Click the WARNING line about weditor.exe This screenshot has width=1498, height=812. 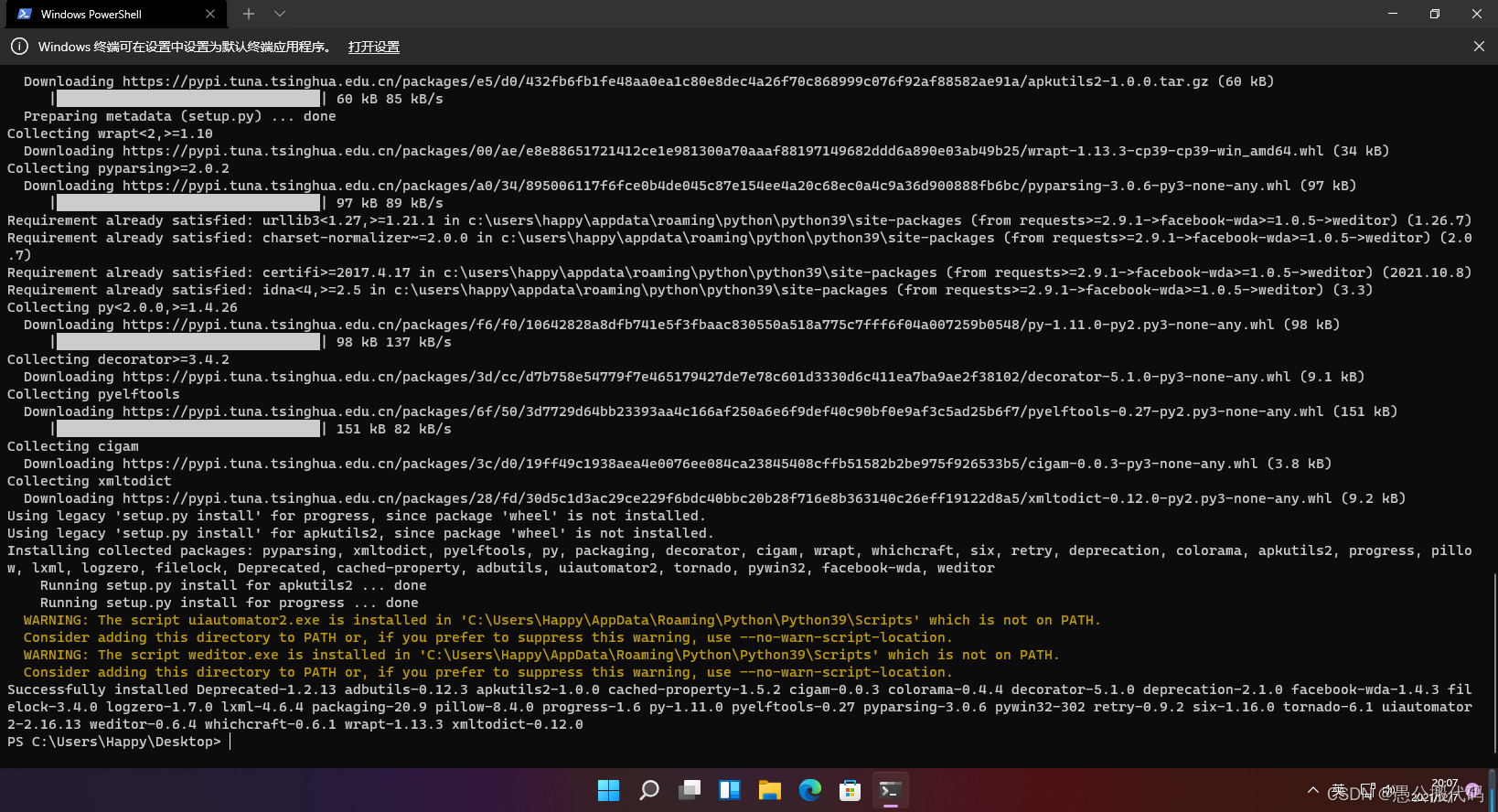point(541,655)
